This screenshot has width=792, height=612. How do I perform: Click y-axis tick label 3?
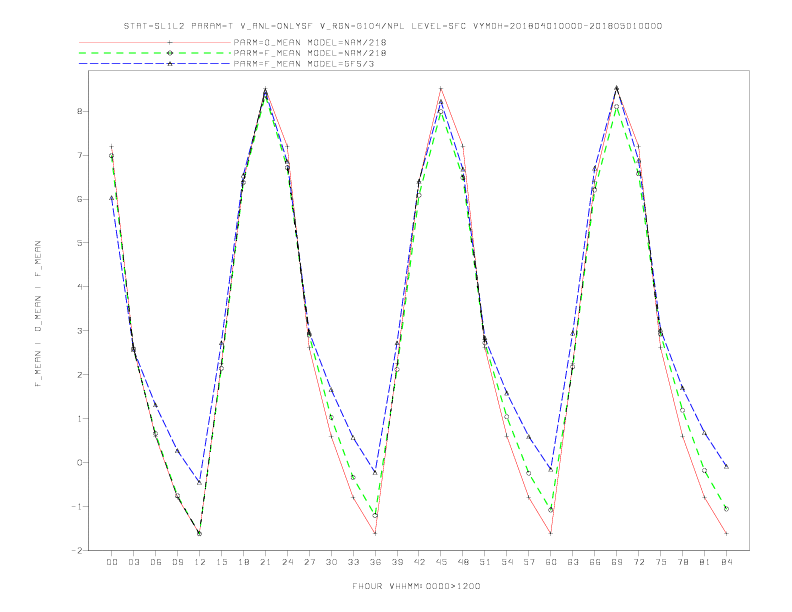[80, 331]
